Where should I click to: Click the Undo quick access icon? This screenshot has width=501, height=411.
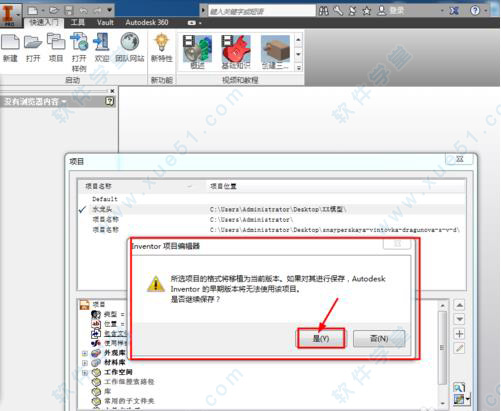click(x=83, y=11)
